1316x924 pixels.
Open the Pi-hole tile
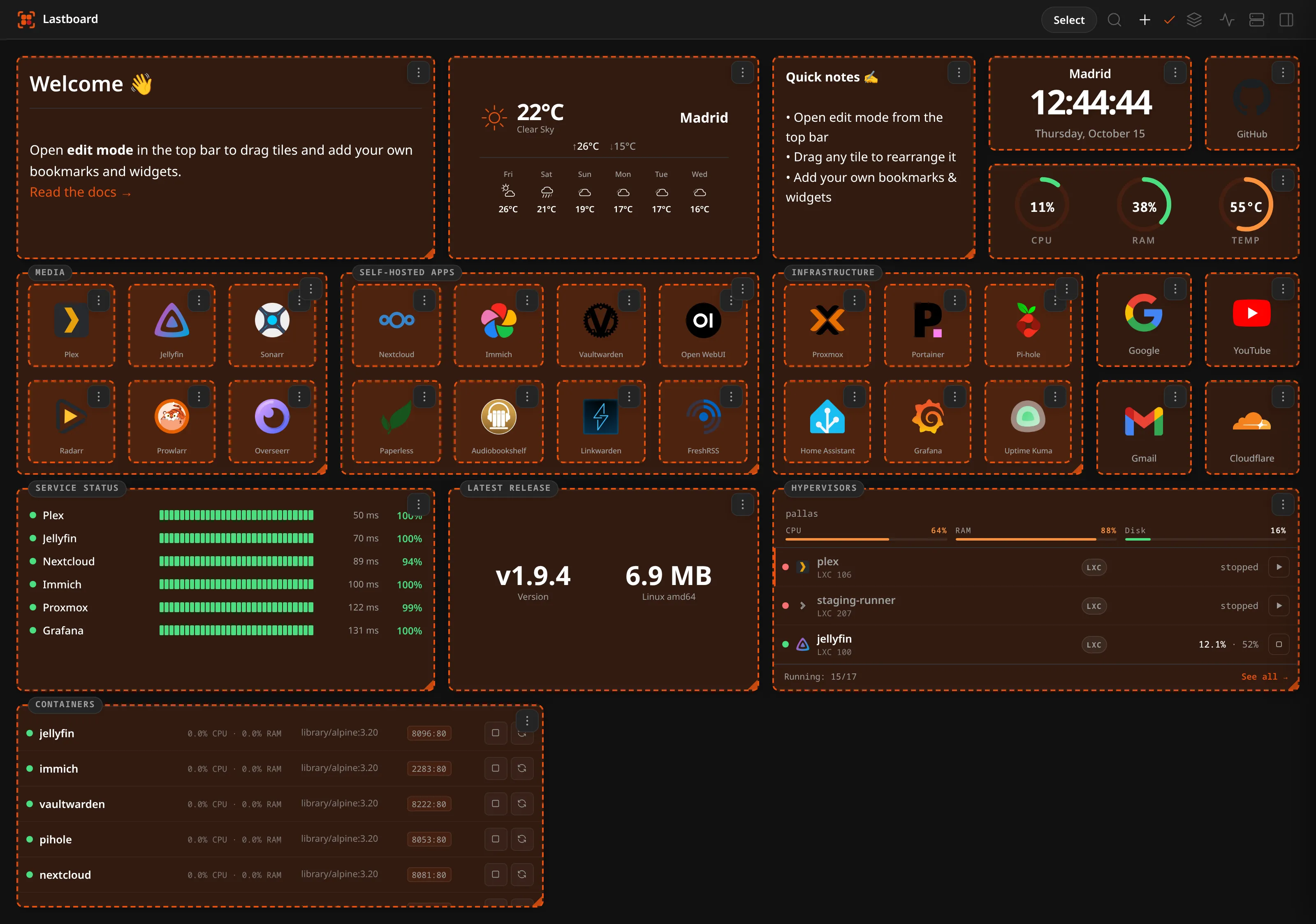click(x=1028, y=325)
